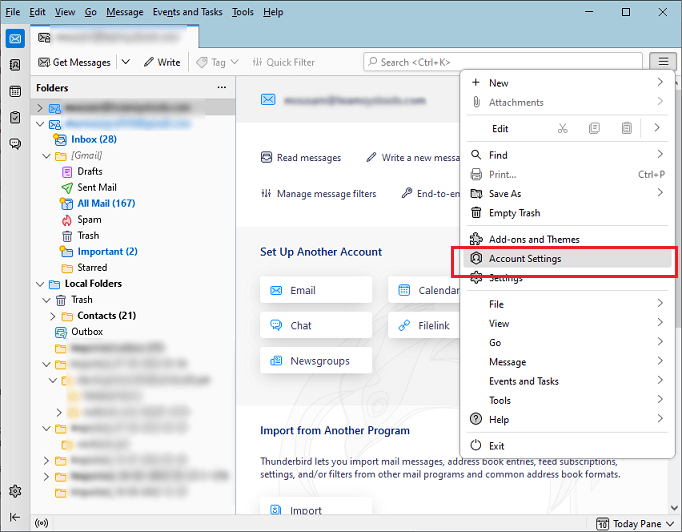Screen dimensions: 682x532
Task: Open Account Settings from the app menu
Action: pos(568,258)
